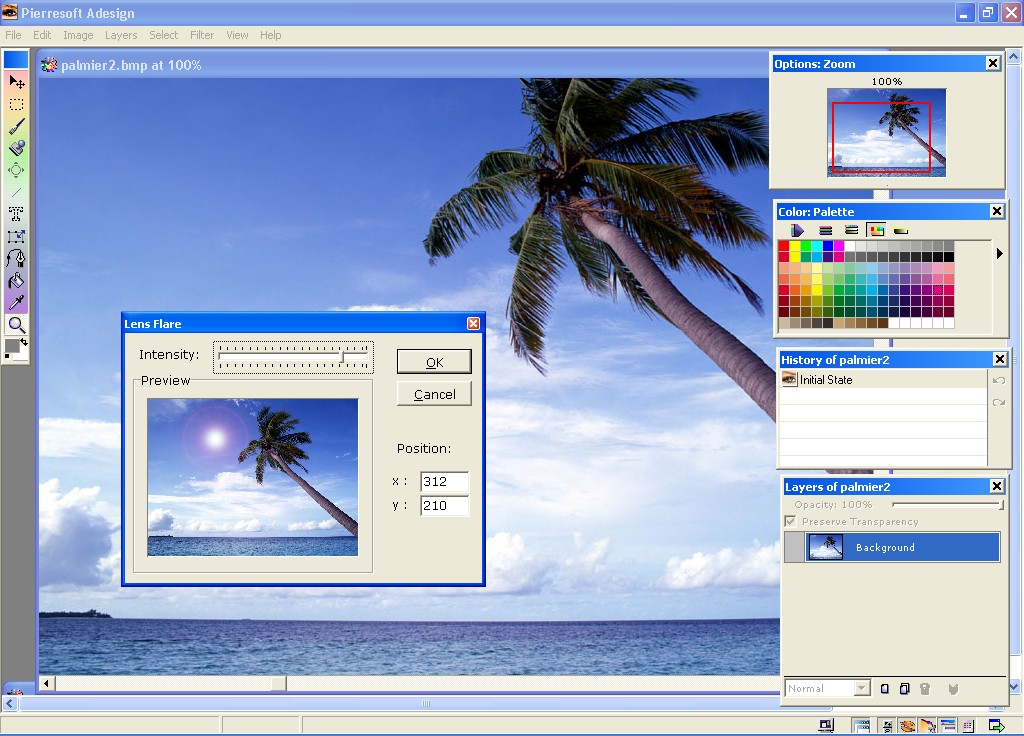Click the layer Opacity slider

(948, 504)
